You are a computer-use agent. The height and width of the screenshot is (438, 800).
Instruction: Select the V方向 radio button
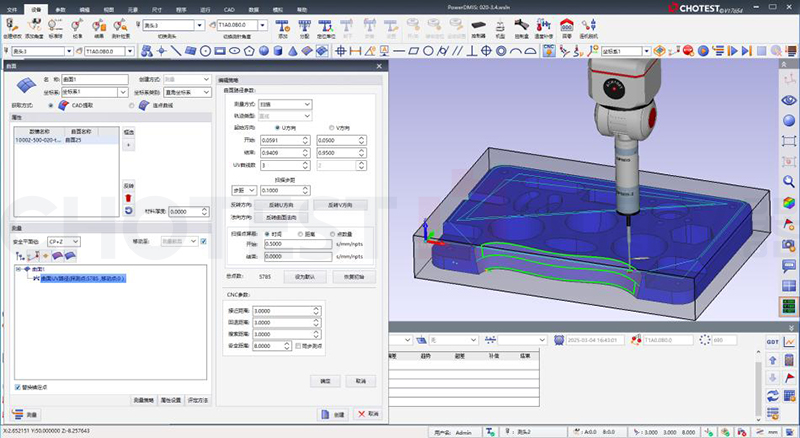(x=331, y=128)
